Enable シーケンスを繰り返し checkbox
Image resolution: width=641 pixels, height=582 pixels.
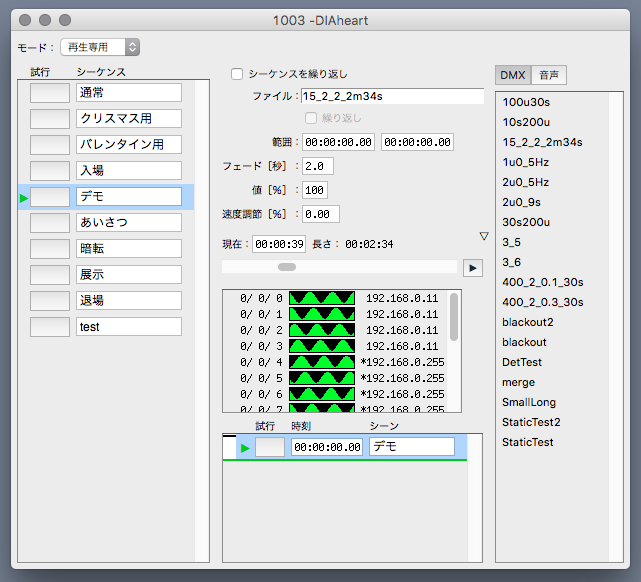point(237,74)
